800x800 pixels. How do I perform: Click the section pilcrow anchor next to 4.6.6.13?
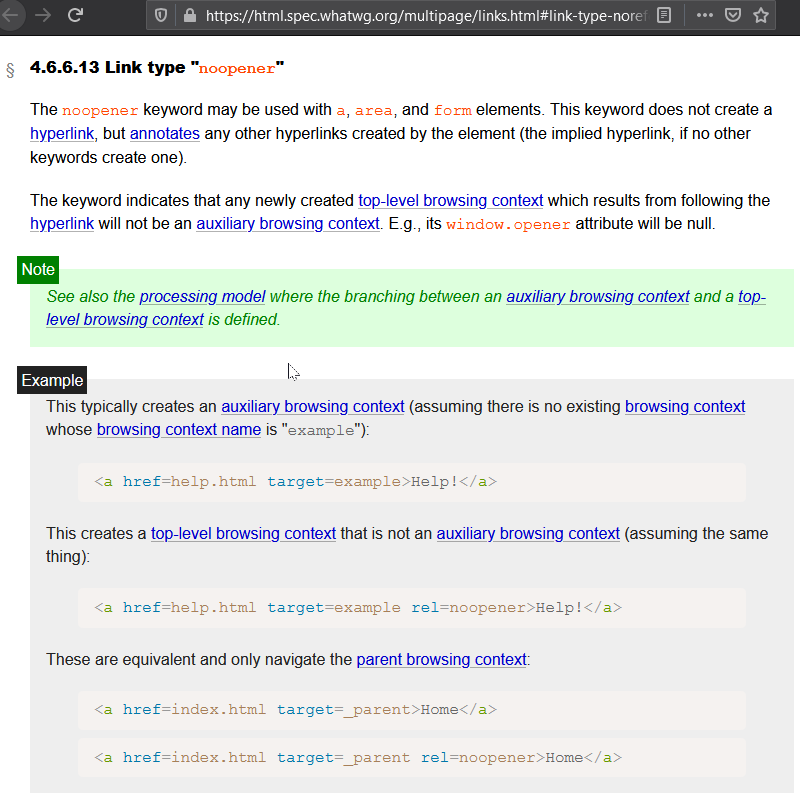[x=9, y=68]
